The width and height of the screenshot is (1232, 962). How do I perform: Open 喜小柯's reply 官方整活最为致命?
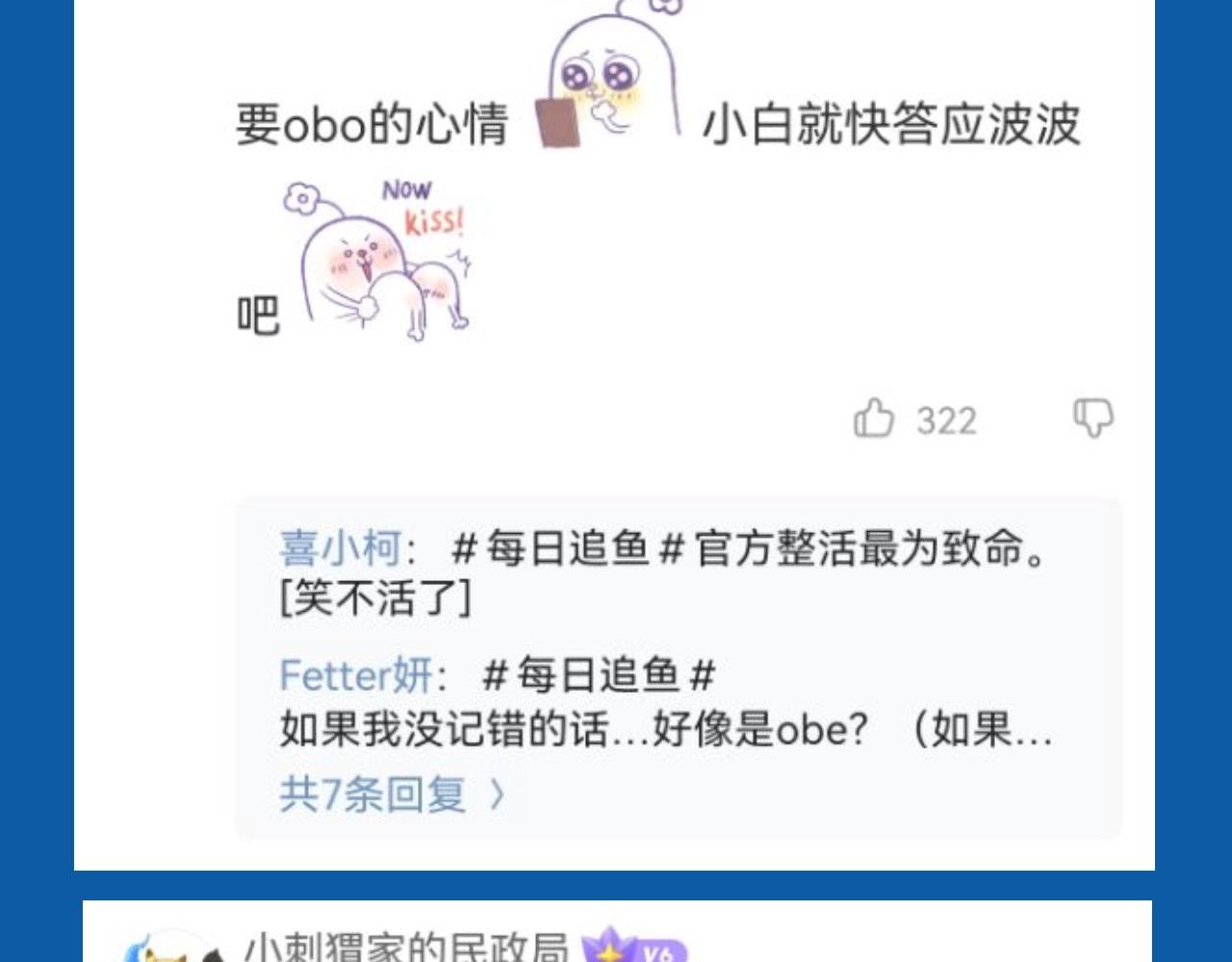pyautogui.click(x=871, y=548)
